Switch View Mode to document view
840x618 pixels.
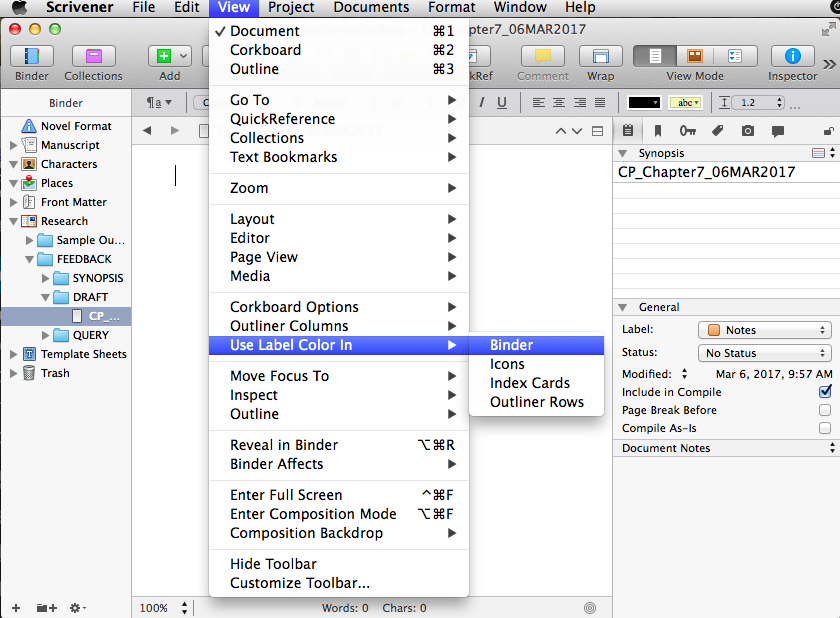coord(655,56)
